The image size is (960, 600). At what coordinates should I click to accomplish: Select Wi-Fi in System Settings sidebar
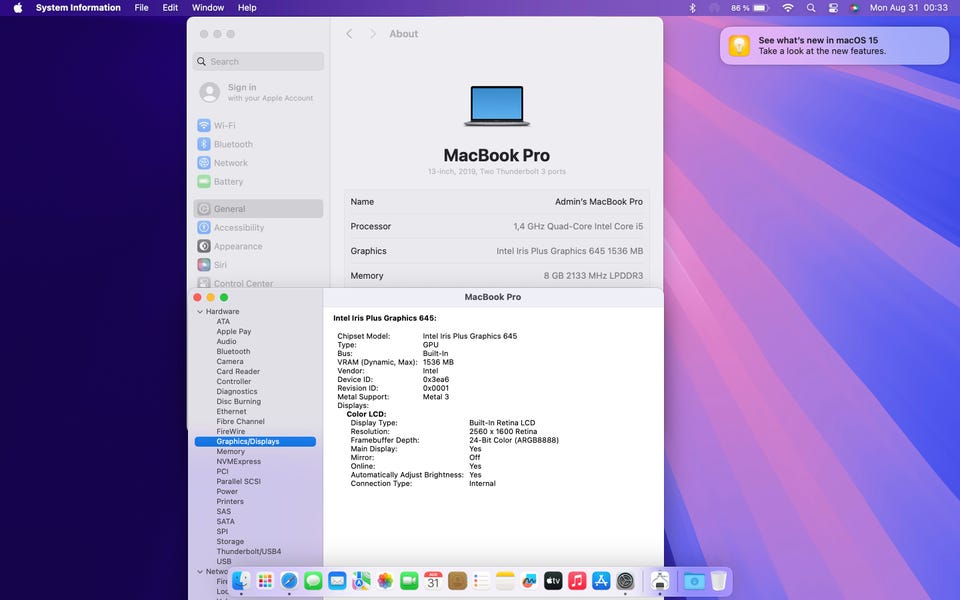click(259, 126)
